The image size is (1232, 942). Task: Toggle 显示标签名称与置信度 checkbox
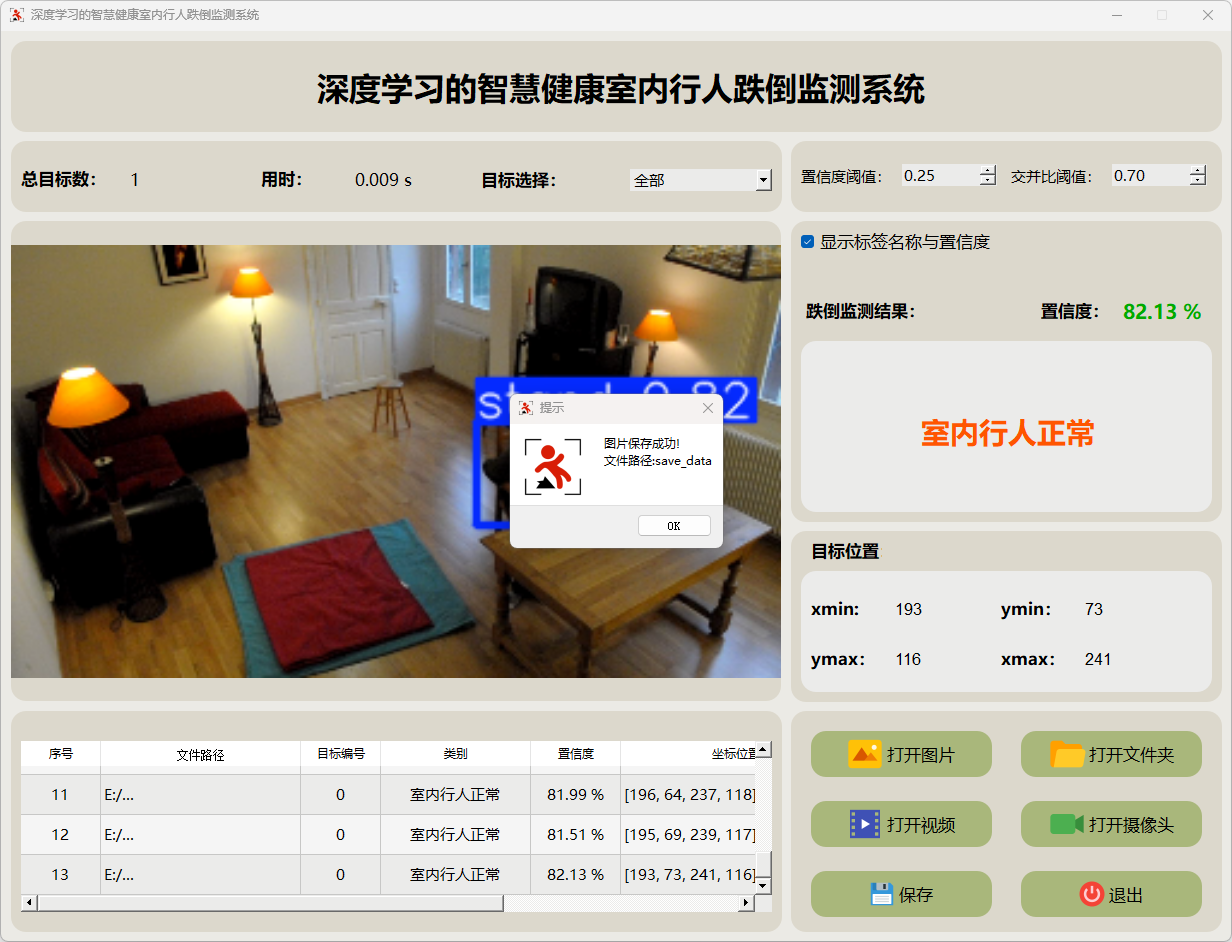pos(808,242)
